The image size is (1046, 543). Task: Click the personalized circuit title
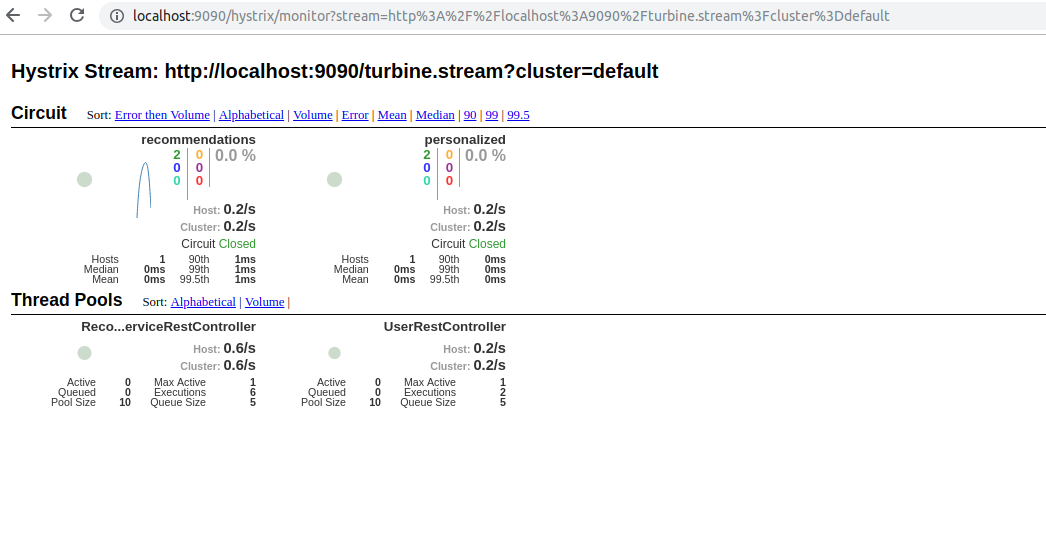pyautogui.click(x=465, y=139)
